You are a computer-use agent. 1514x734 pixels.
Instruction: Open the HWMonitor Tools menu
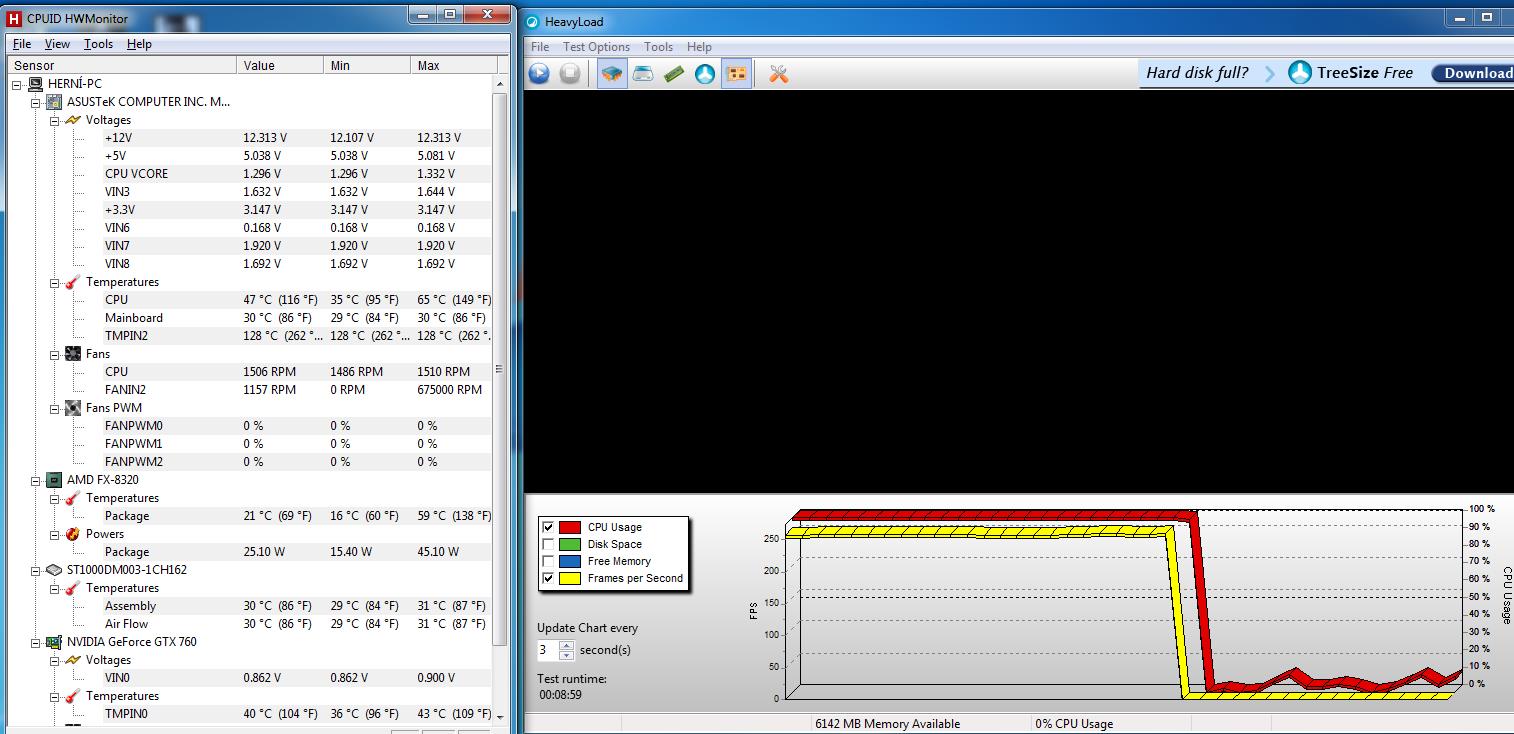pos(98,44)
